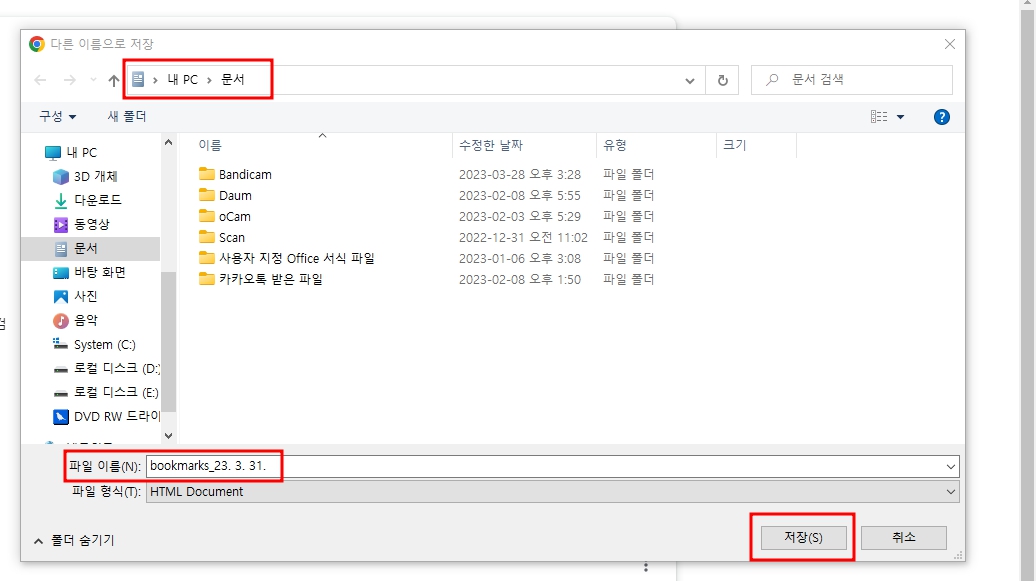Screen dimensions: 1036x581
Task: Open the 파일 형식 HTML Document dropdown
Action: (552, 492)
